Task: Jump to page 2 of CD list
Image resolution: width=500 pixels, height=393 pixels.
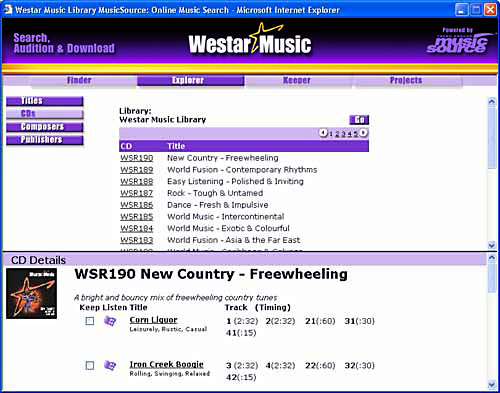Action: 337,134
